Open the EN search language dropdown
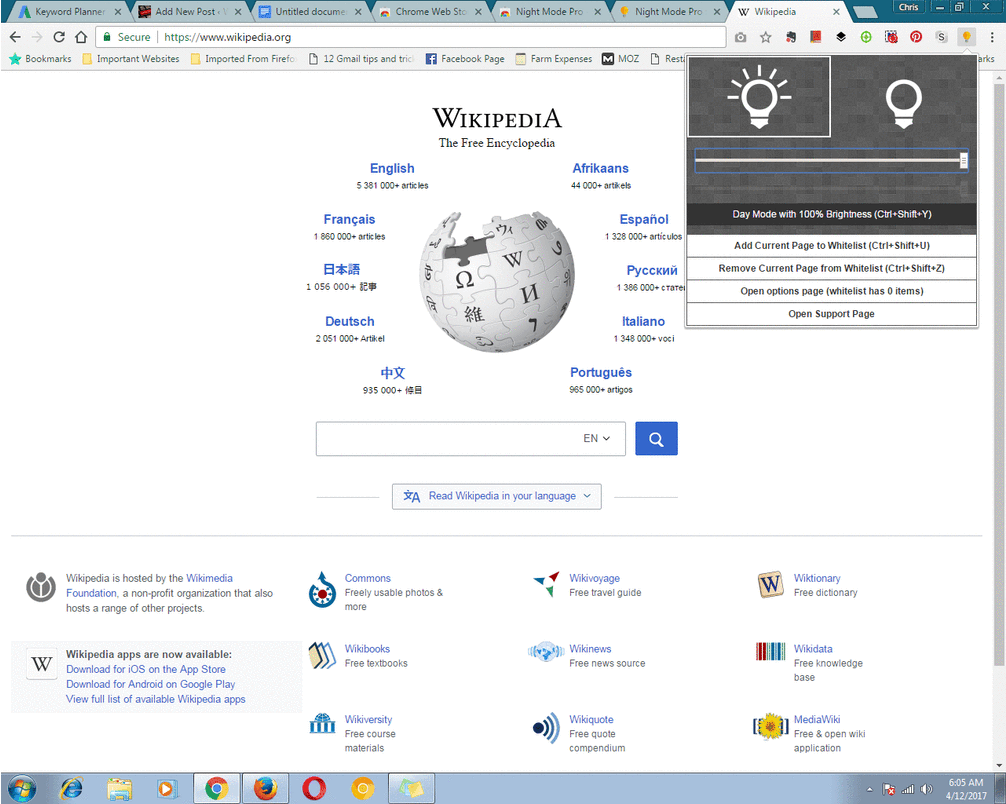Screen dimensions: 1006x804 coord(597,439)
